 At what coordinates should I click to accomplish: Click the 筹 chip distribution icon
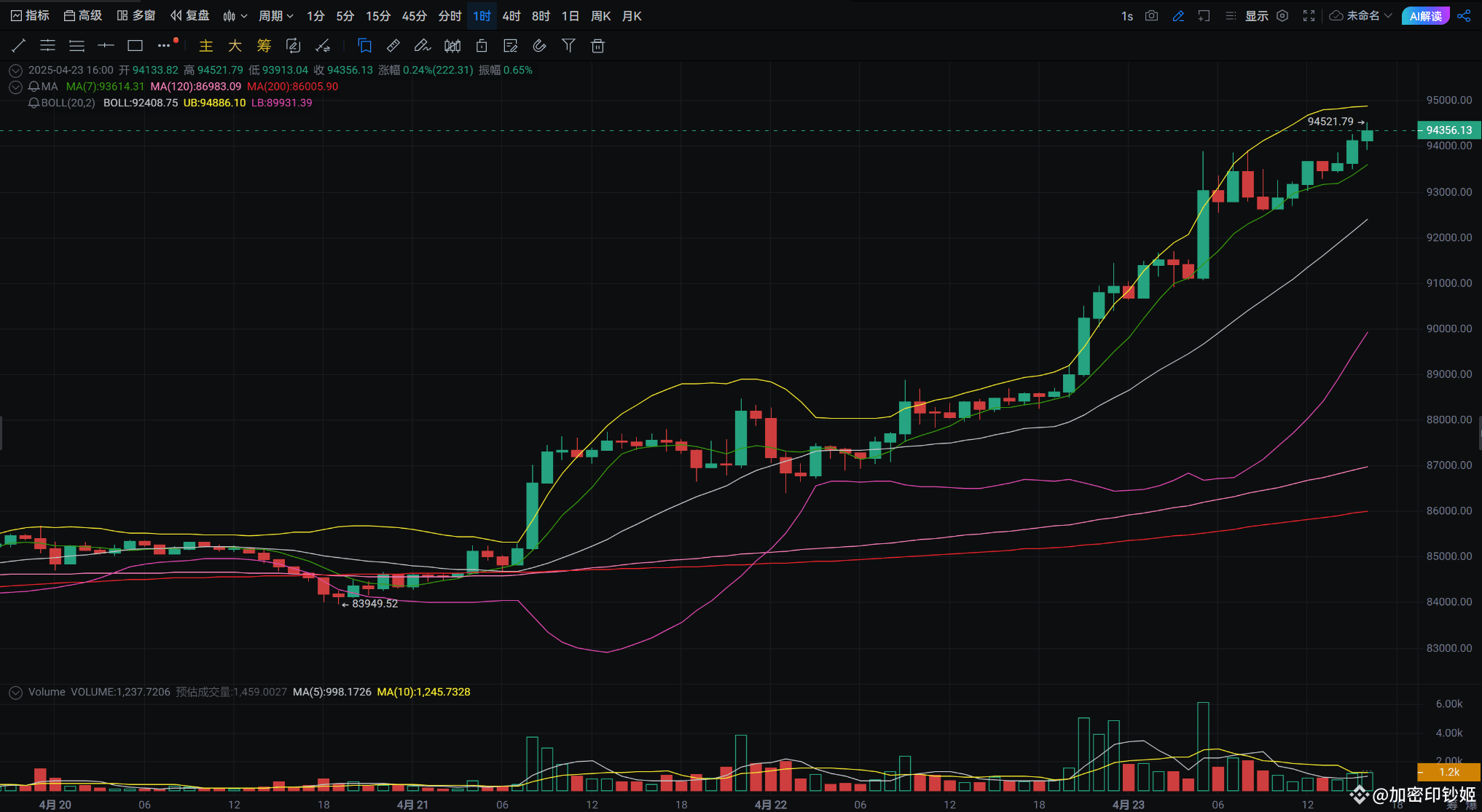(x=263, y=45)
